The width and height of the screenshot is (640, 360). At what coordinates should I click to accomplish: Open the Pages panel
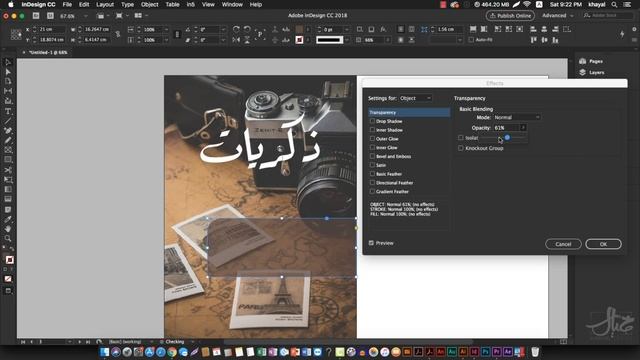[x=591, y=61]
